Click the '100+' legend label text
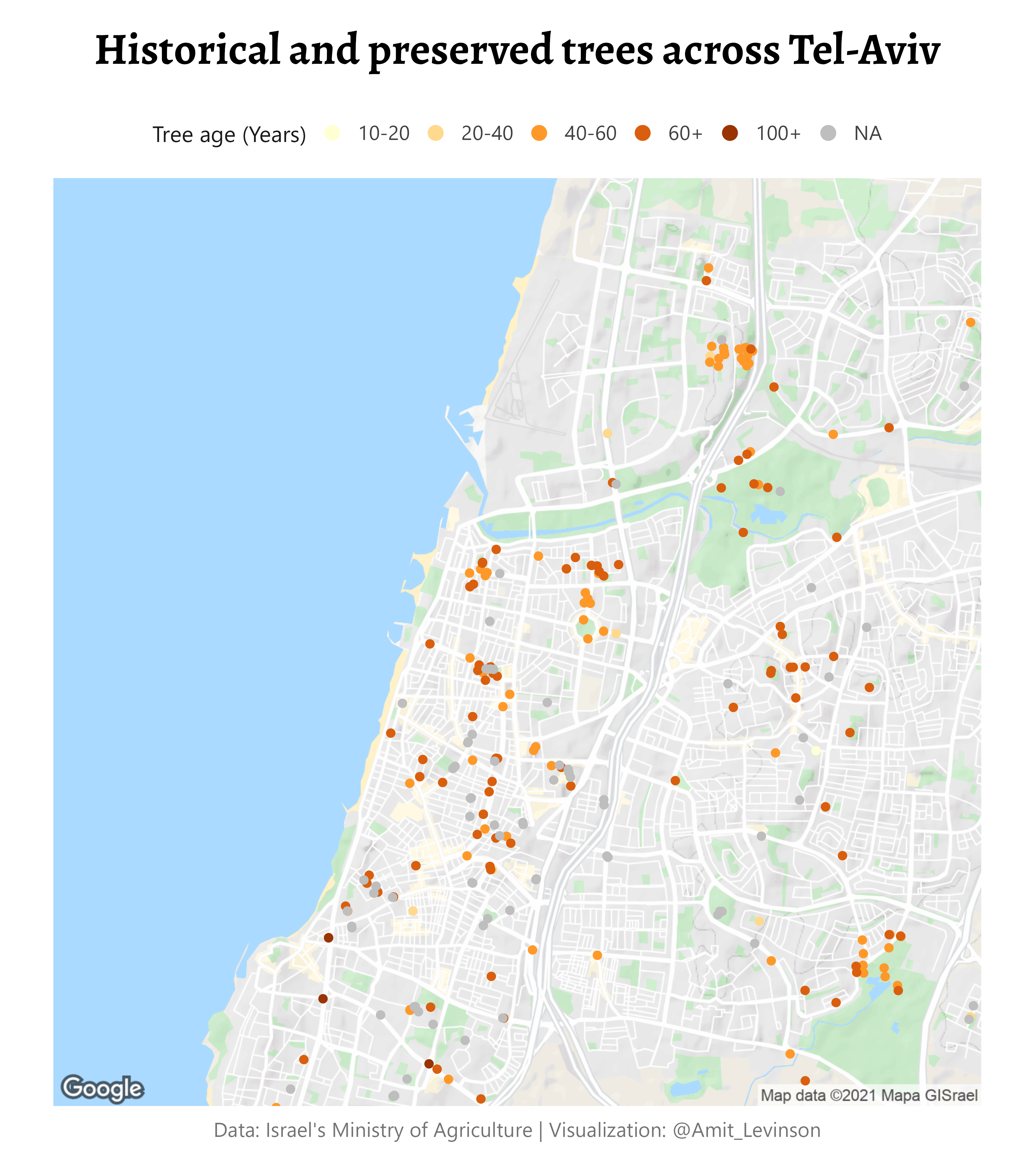This screenshot has height=1176, width=1029. pos(778,133)
